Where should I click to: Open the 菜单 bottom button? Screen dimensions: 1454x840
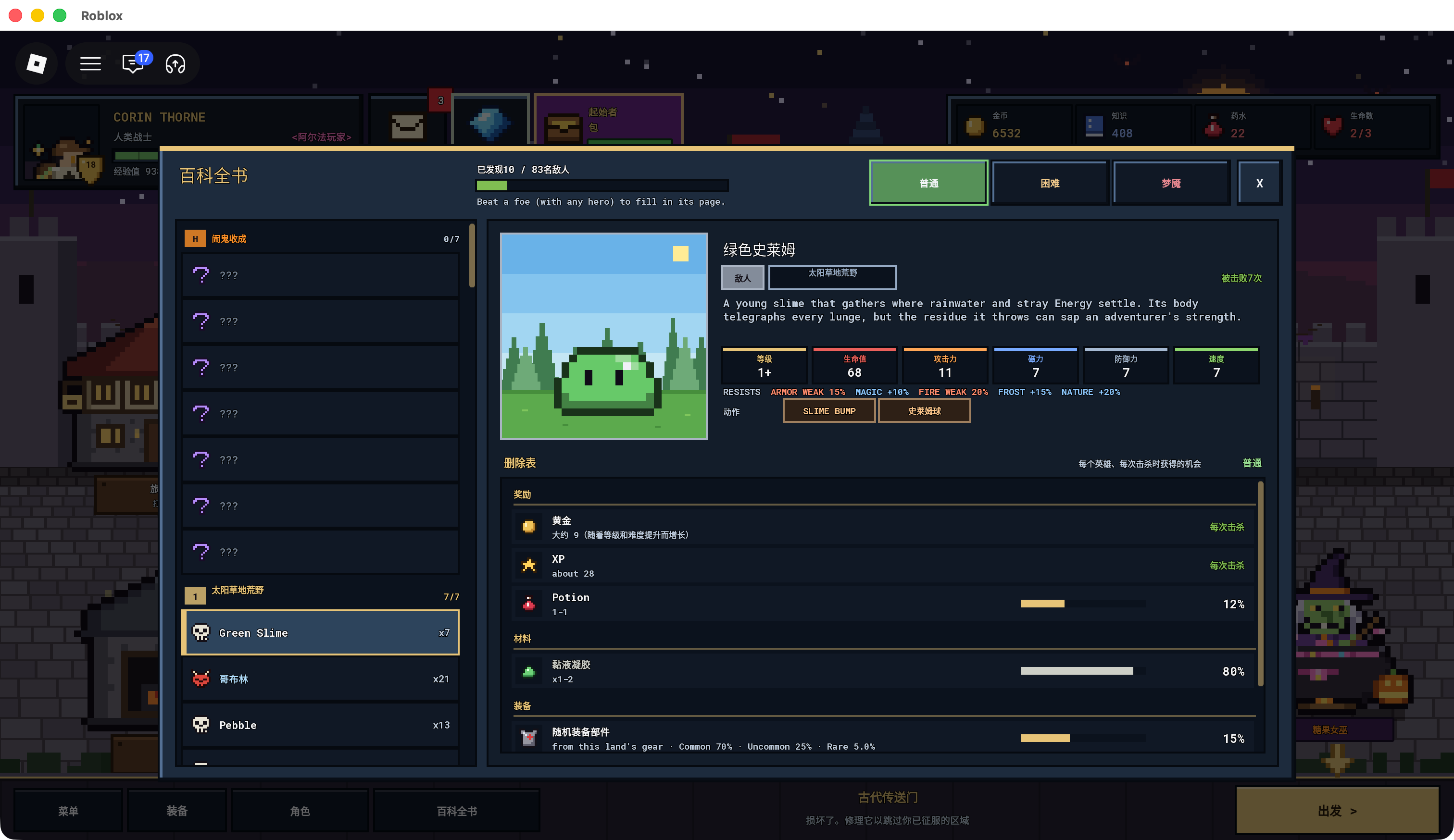click(x=68, y=811)
